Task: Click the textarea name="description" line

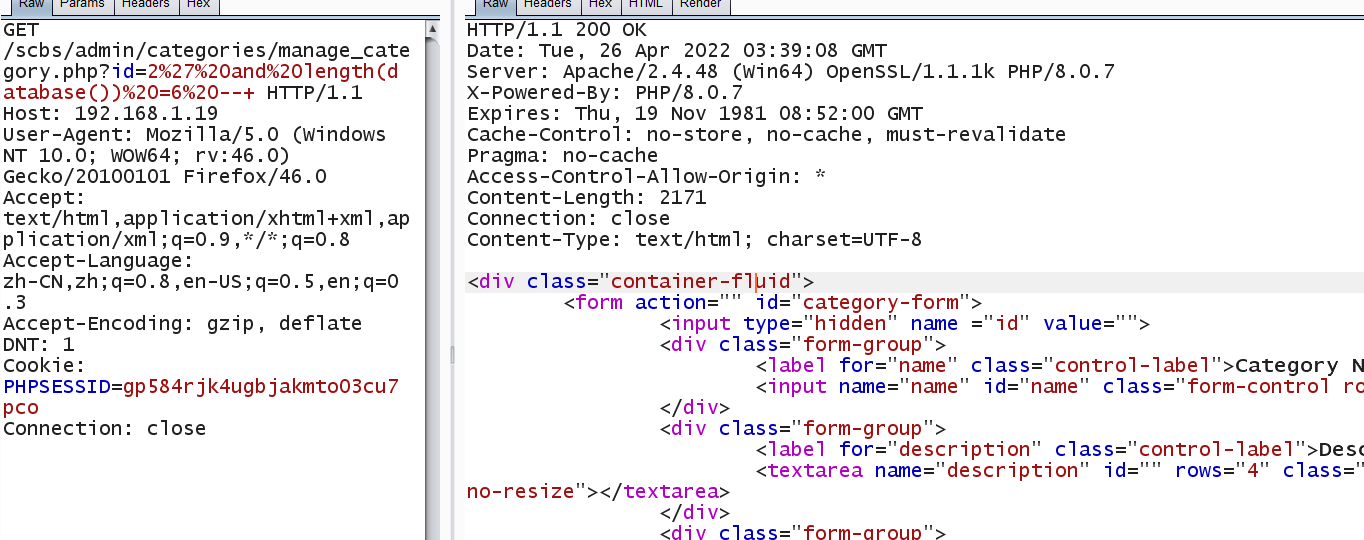Action: pyautogui.click(x=1059, y=470)
